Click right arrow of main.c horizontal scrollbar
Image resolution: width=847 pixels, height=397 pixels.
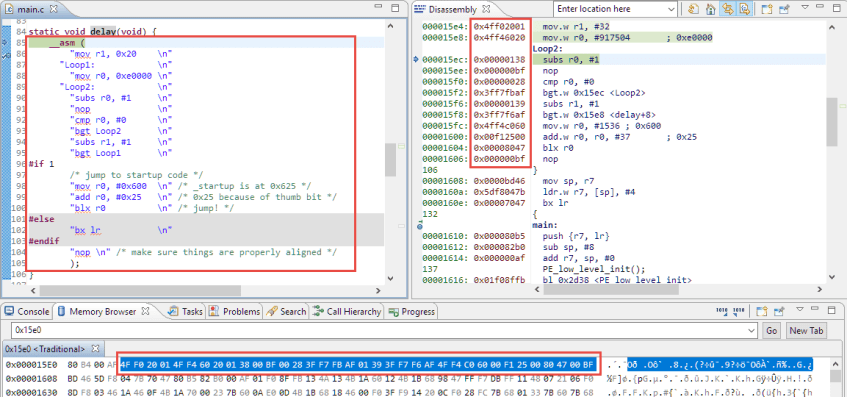point(378,290)
